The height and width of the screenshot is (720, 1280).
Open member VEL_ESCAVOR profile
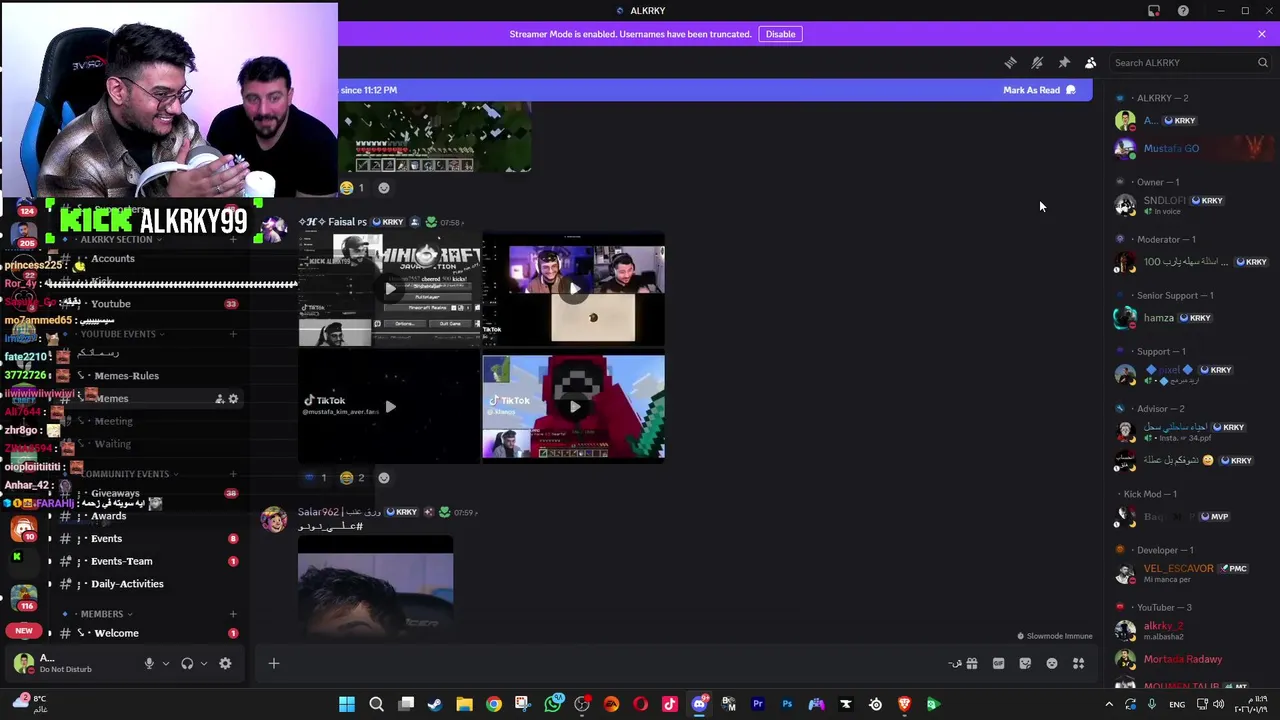pos(1190,573)
